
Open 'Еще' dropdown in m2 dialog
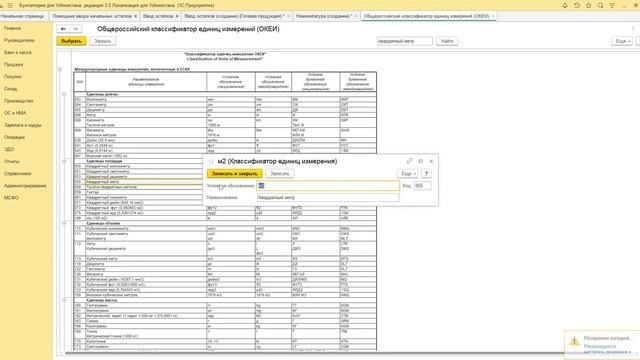coord(407,173)
